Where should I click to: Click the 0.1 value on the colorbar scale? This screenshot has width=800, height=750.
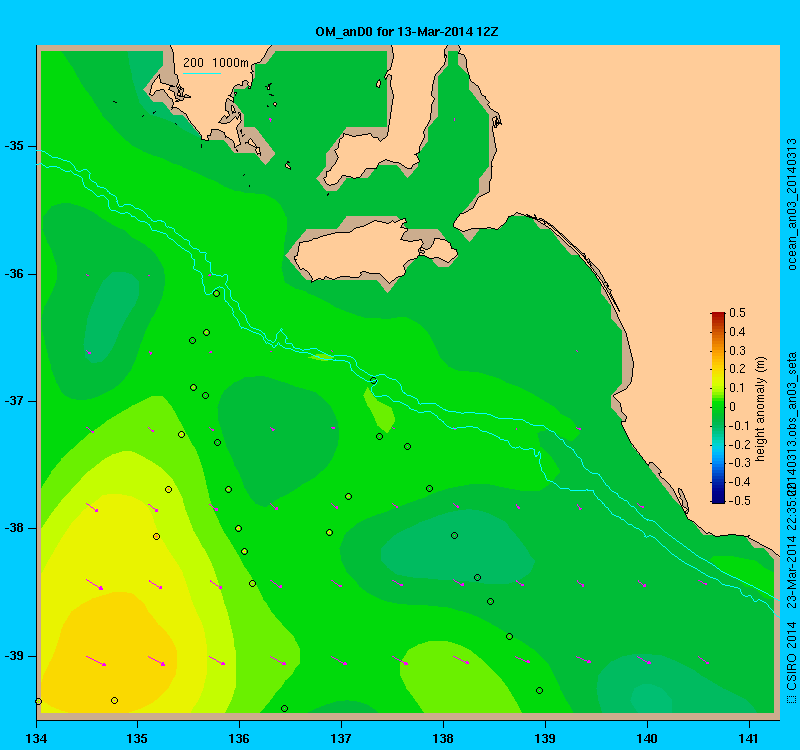(737, 388)
